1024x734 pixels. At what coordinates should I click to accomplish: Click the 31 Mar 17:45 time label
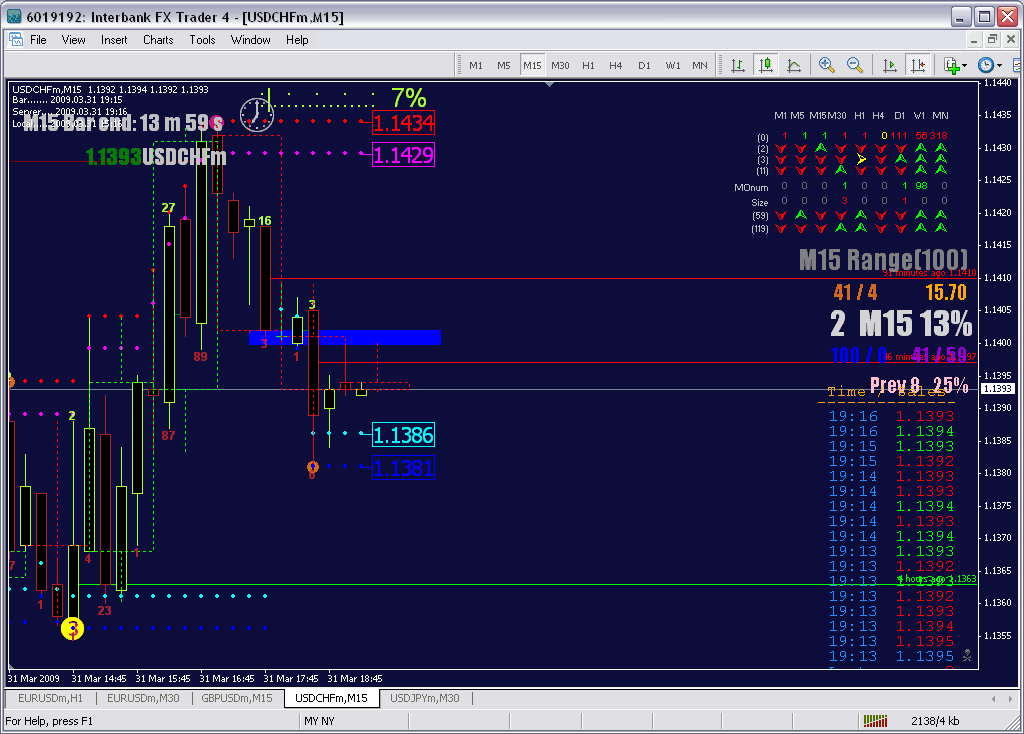(x=291, y=678)
